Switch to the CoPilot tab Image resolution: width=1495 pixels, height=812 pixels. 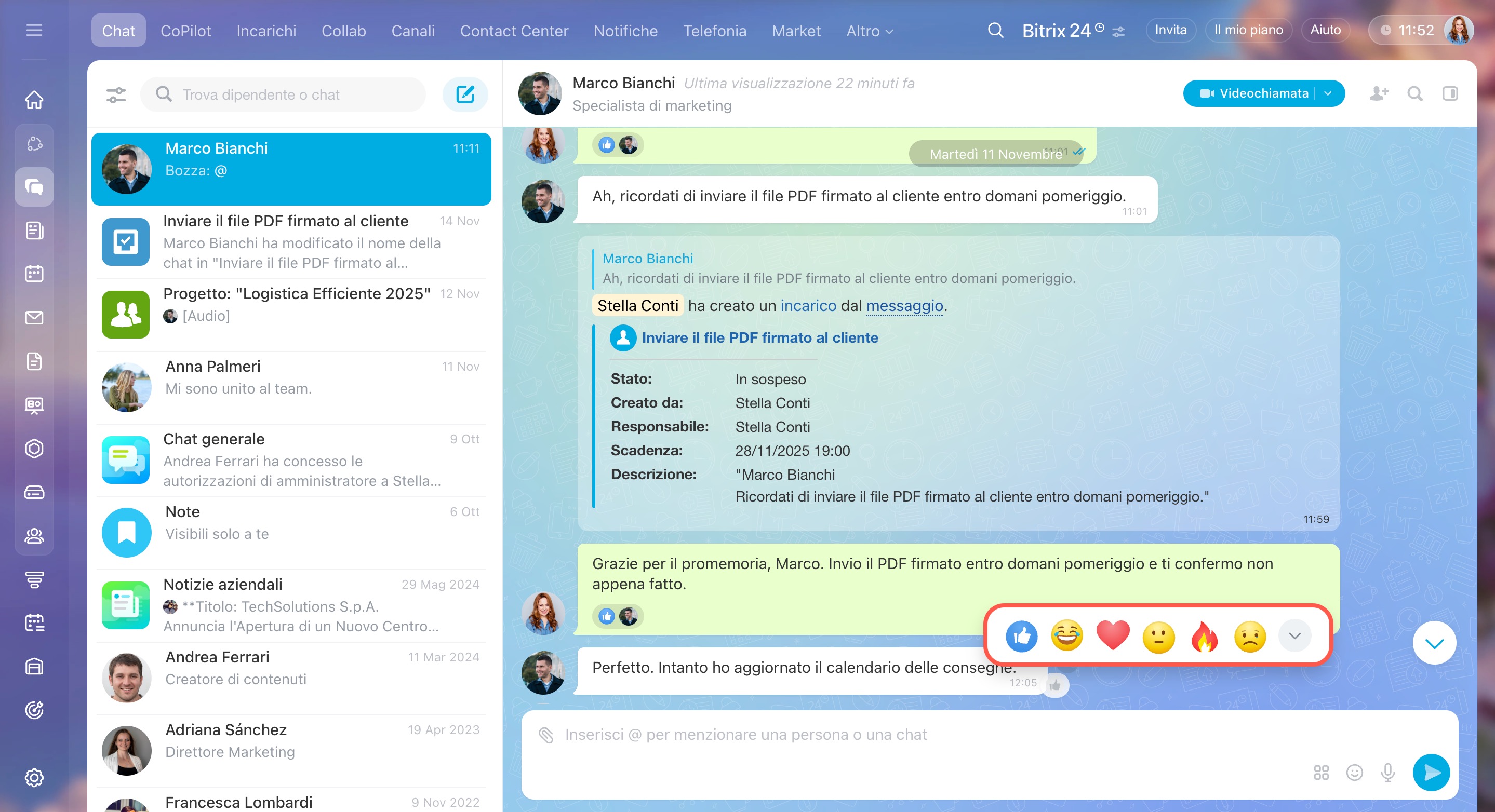point(185,31)
